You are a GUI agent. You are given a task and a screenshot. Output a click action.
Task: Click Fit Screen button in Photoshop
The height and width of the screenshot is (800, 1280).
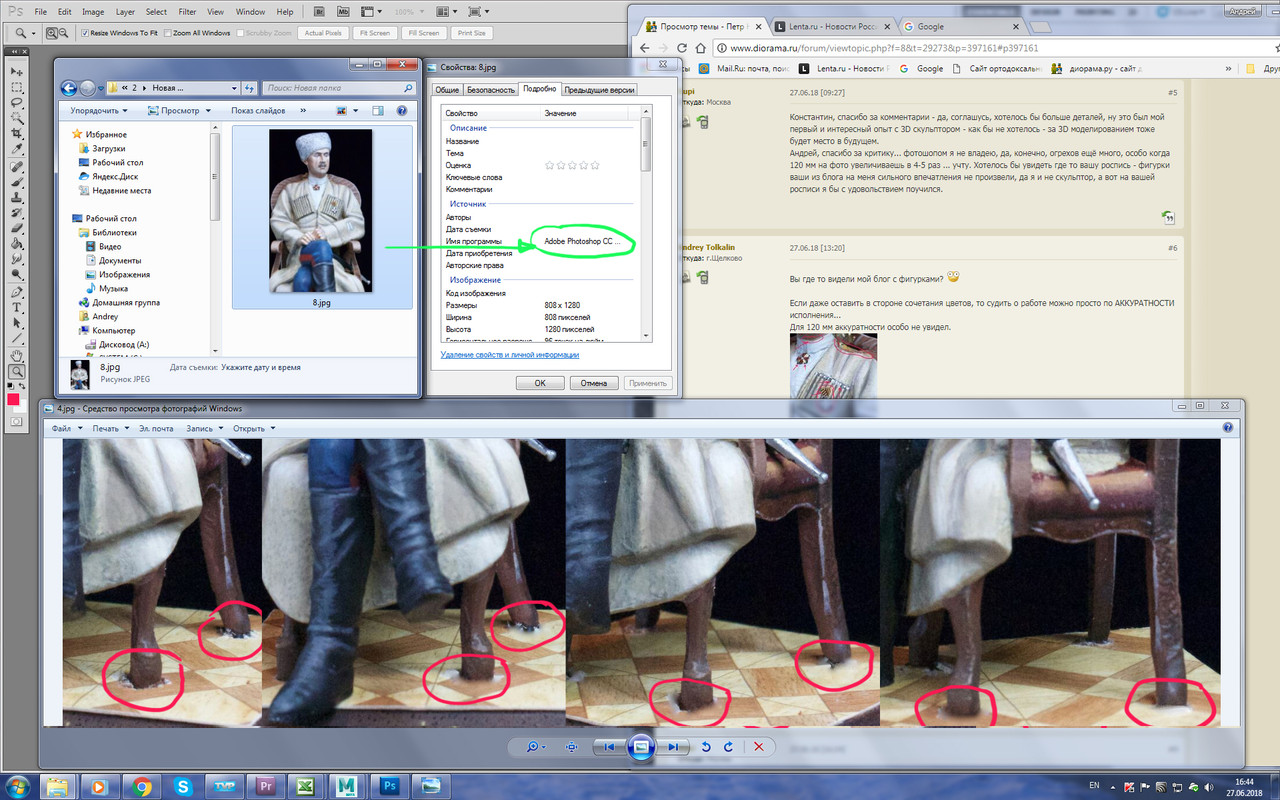click(x=374, y=33)
